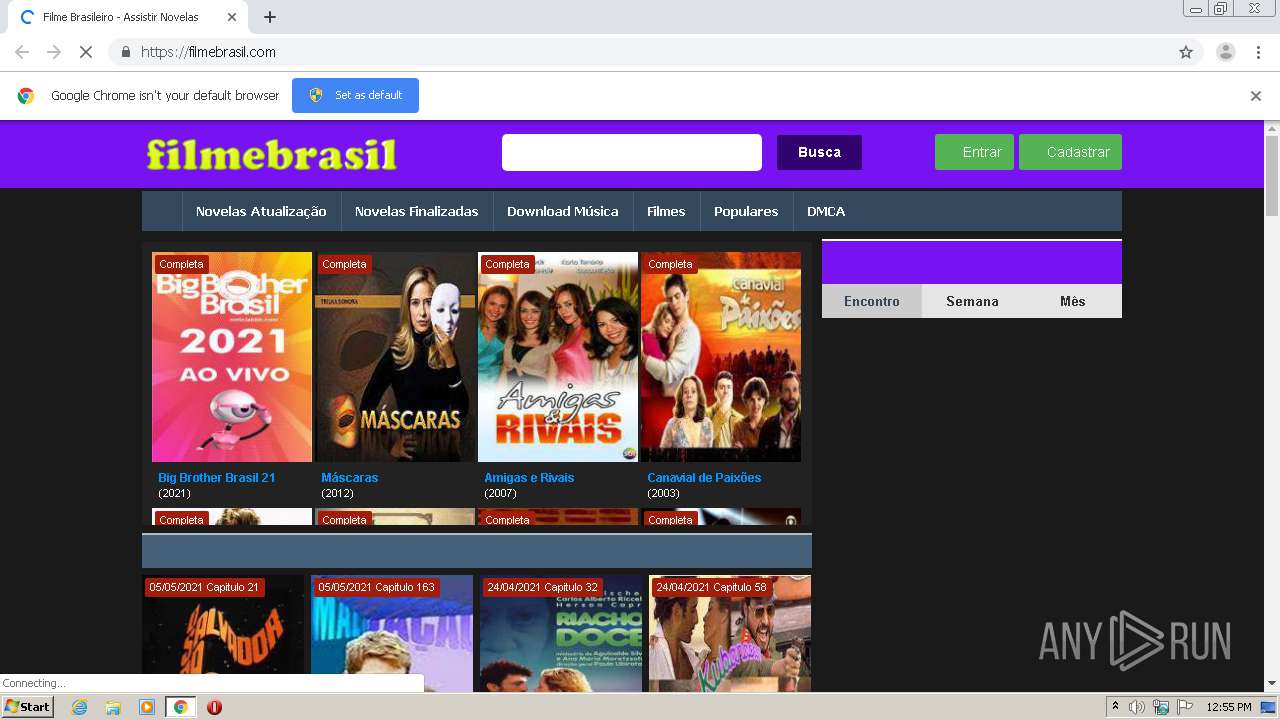Screen dimensions: 1280x720
Task: Open Novelas Atualização menu item
Action: pyautogui.click(x=261, y=211)
